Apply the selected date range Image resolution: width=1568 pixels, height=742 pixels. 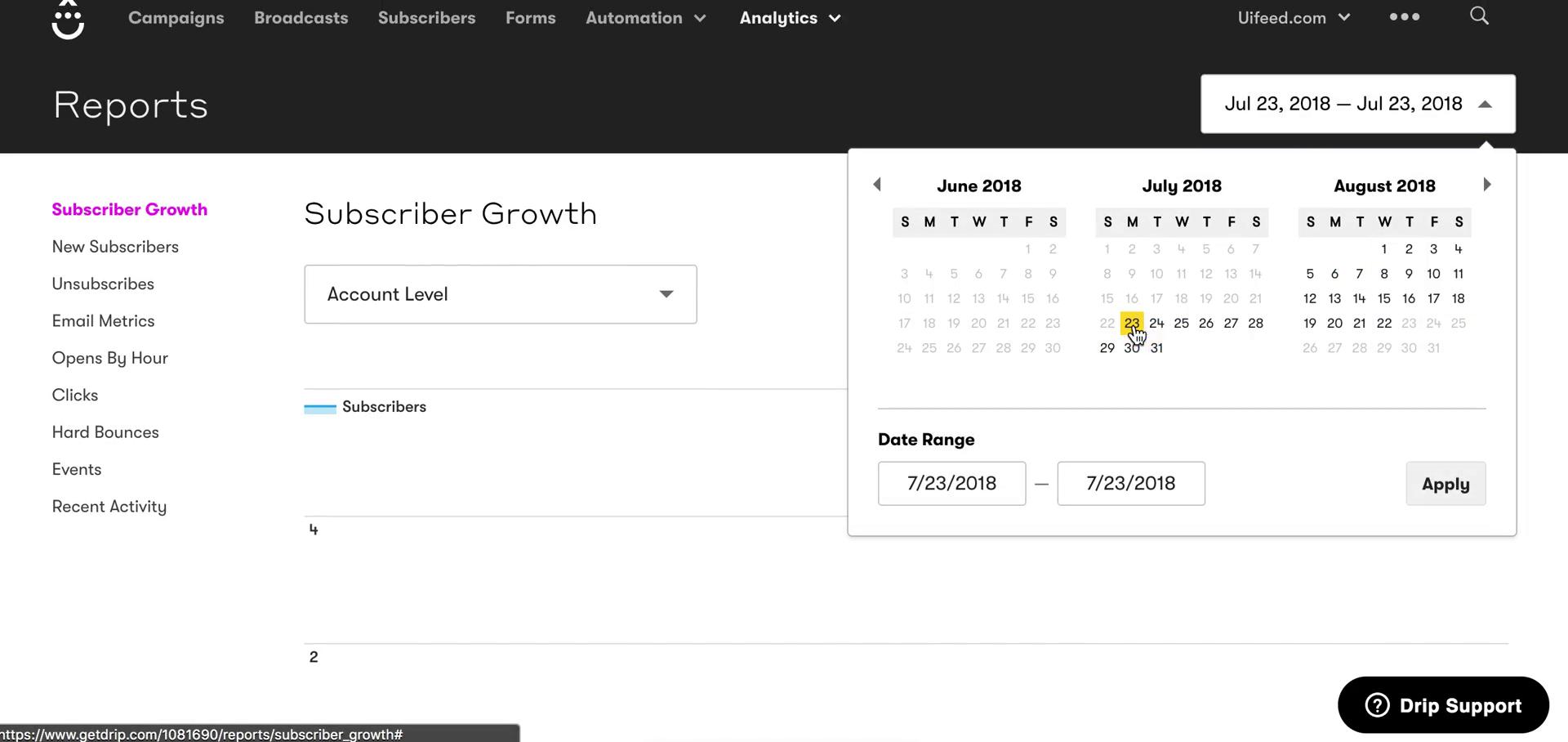click(1445, 484)
